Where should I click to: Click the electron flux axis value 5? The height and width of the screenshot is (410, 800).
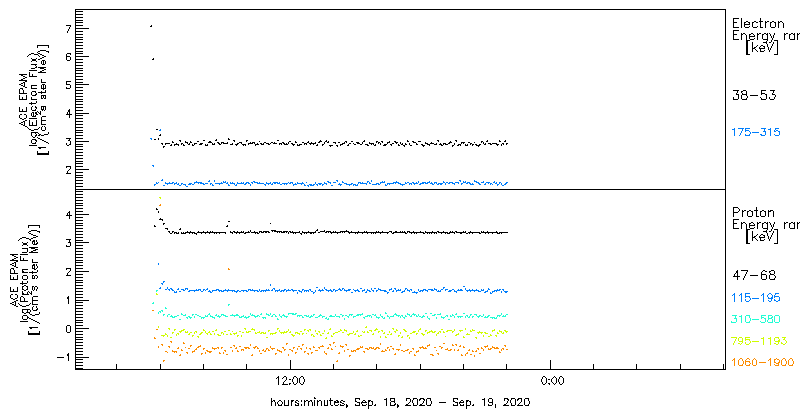tap(66, 85)
